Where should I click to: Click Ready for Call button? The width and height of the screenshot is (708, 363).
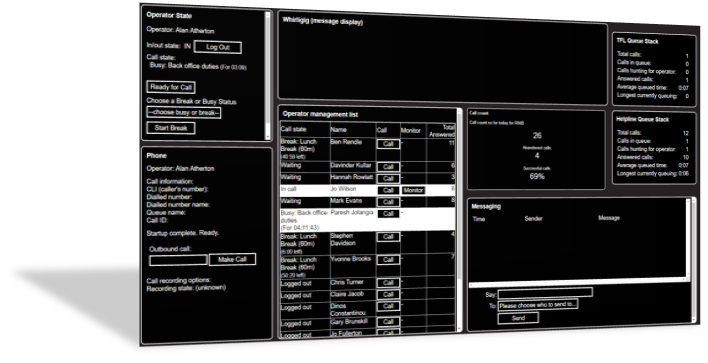click(171, 87)
